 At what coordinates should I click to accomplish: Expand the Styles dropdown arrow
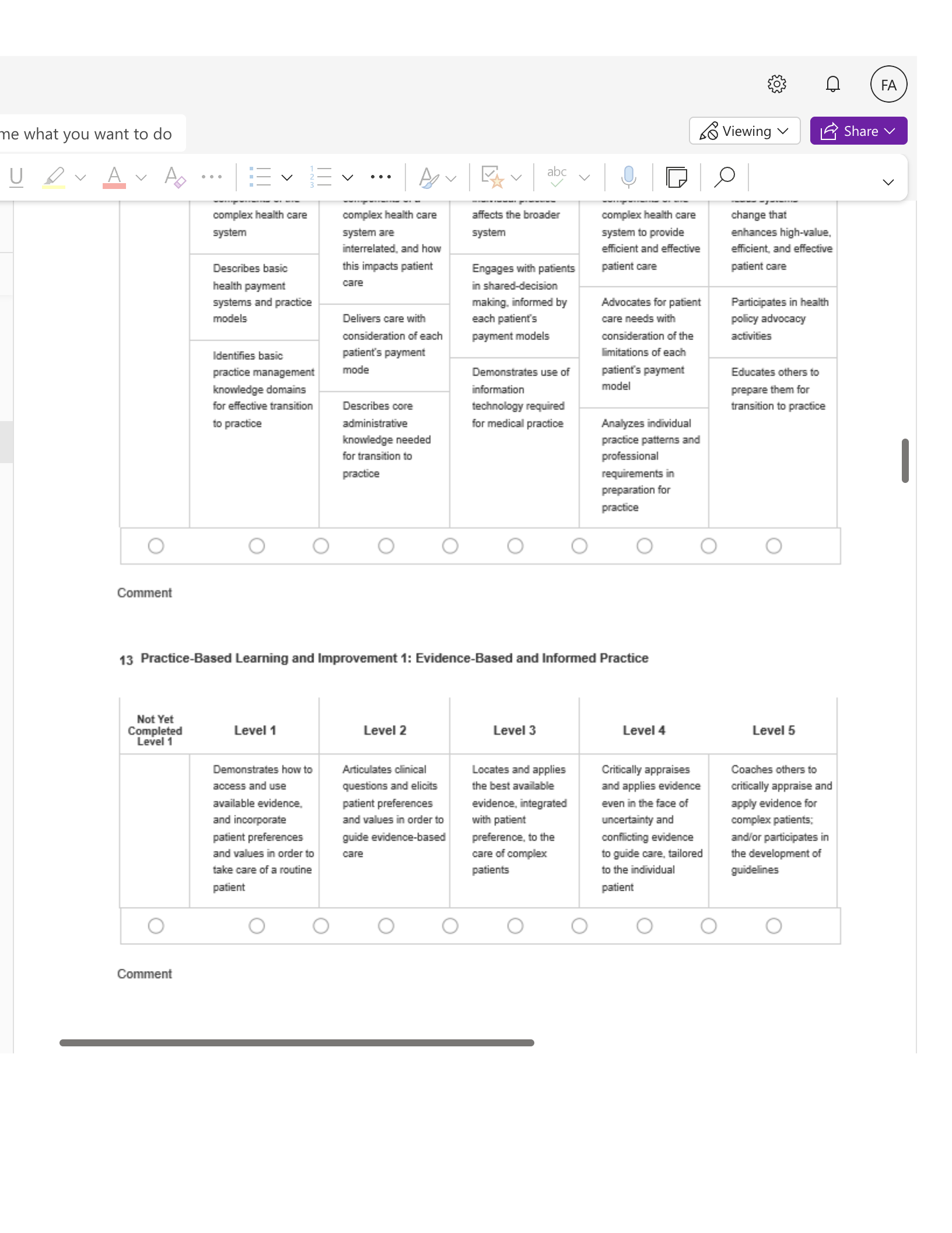(x=451, y=178)
